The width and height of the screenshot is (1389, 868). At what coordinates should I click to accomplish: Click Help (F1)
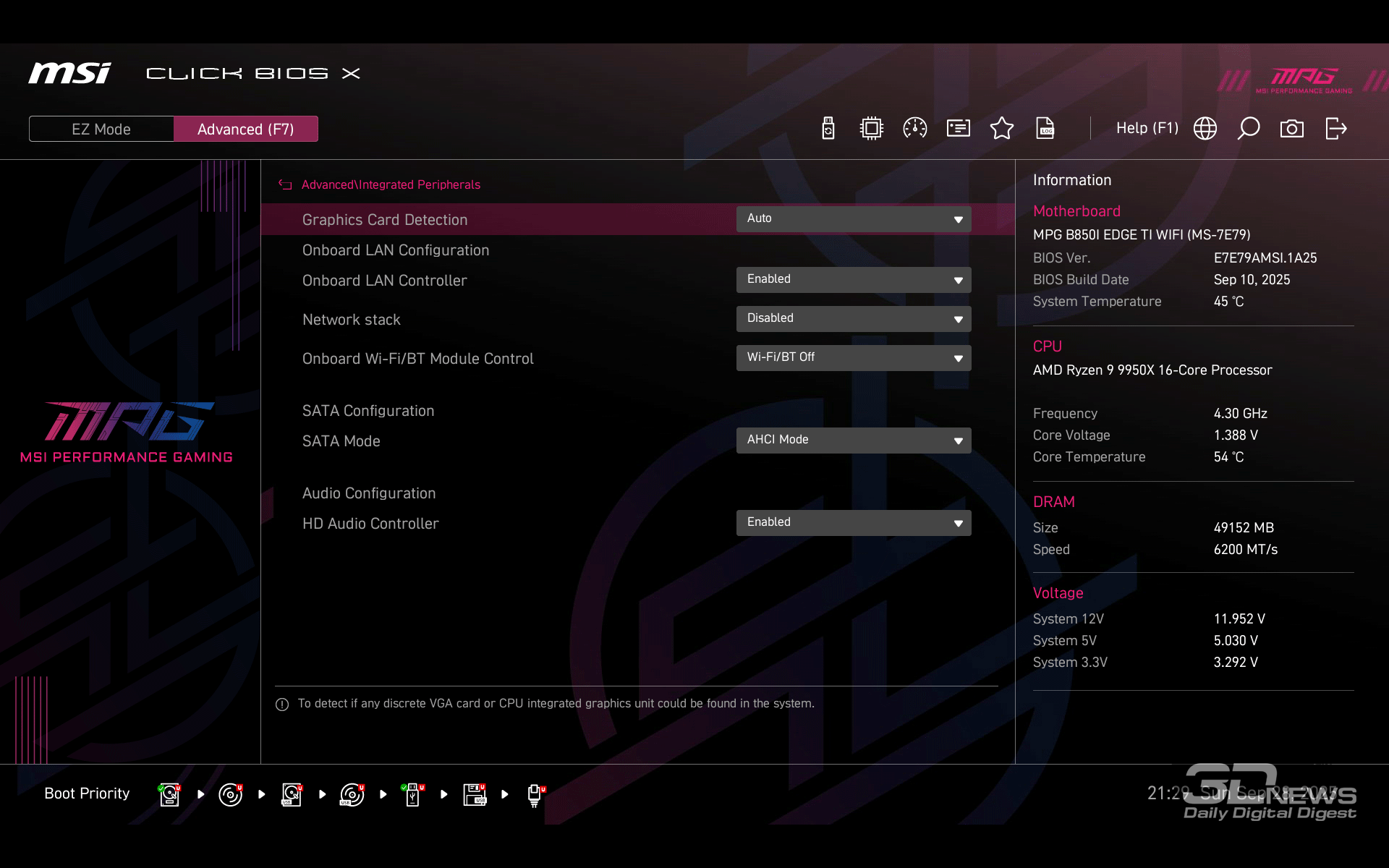(x=1147, y=128)
